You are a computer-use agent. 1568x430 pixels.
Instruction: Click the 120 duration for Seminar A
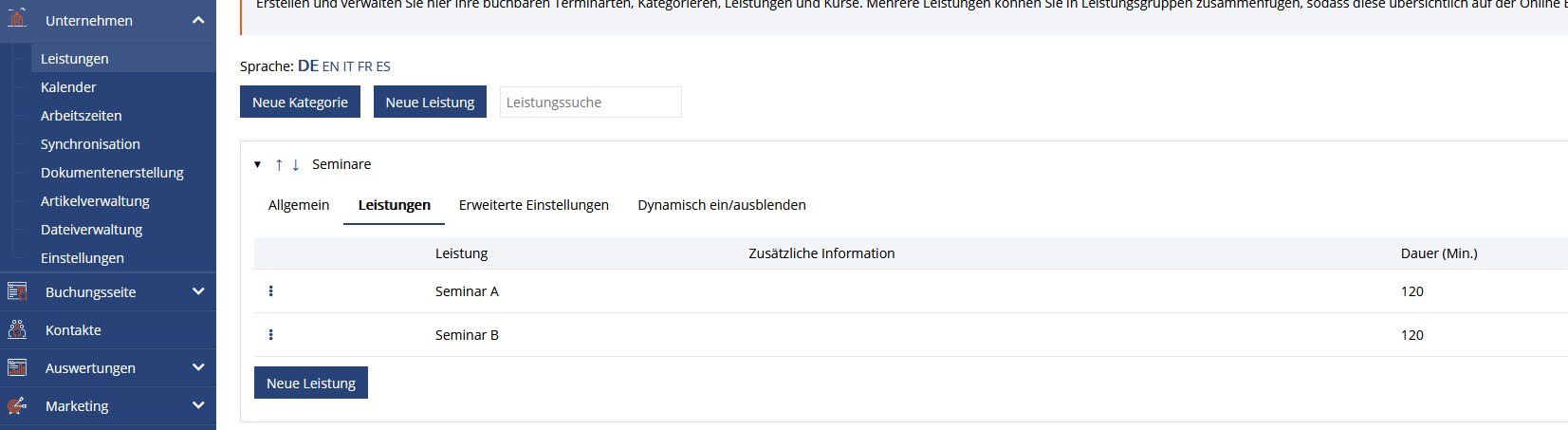[1412, 291]
